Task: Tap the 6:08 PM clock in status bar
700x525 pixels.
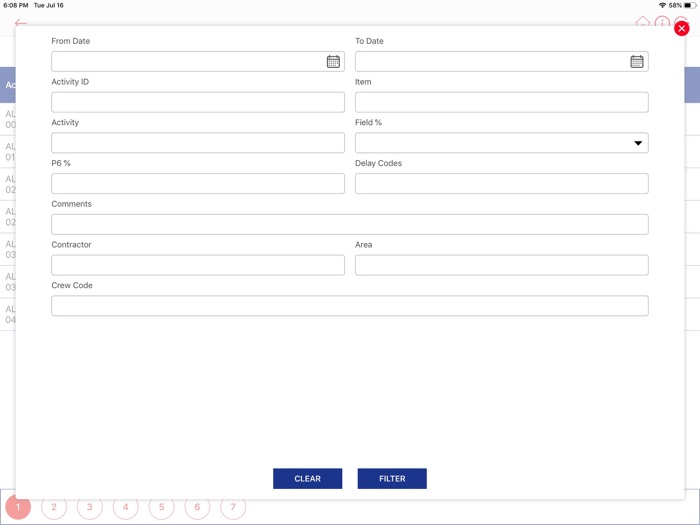Action: [16, 5]
